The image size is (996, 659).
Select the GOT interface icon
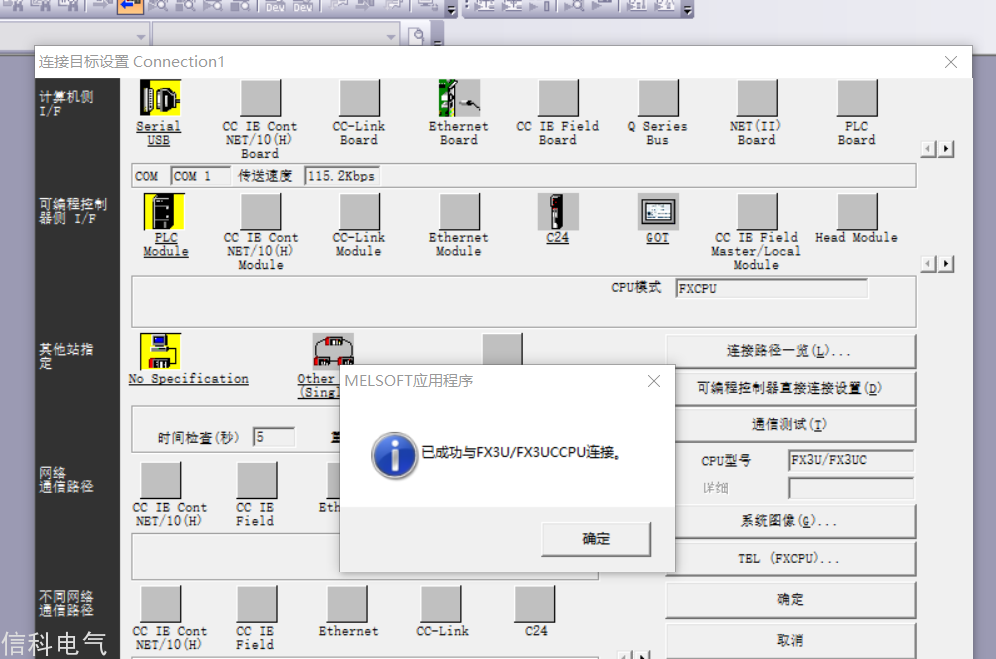(x=658, y=211)
